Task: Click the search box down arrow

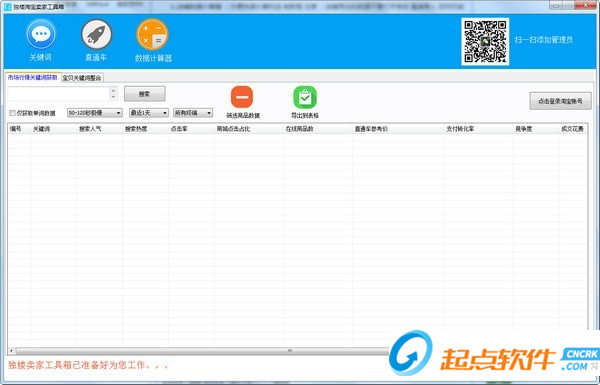Action: [x=113, y=97]
